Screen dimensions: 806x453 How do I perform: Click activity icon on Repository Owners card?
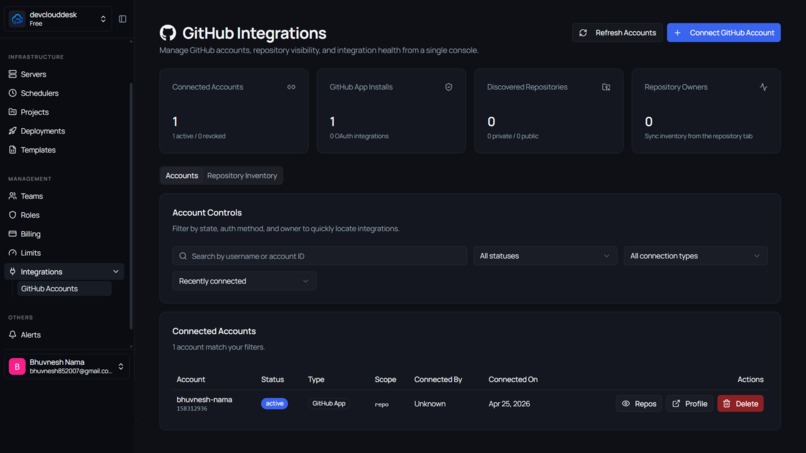click(763, 87)
